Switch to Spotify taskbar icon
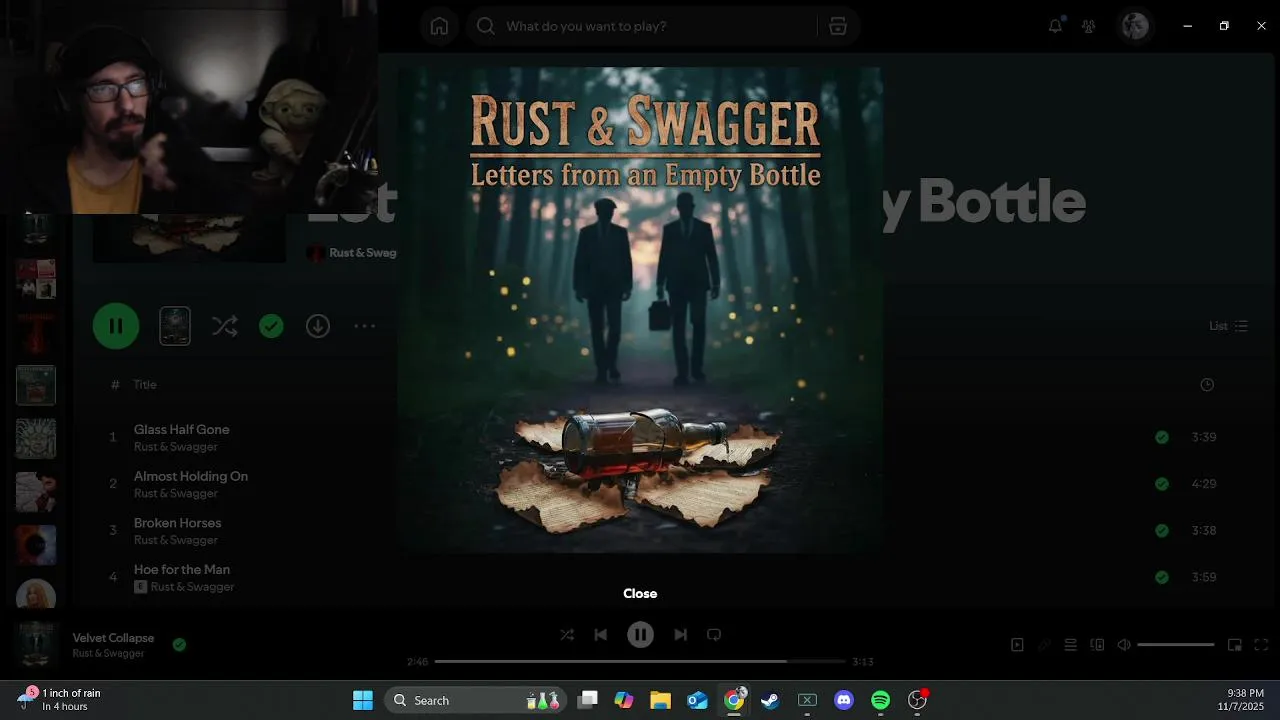This screenshot has width=1280, height=720. coord(880,700)
